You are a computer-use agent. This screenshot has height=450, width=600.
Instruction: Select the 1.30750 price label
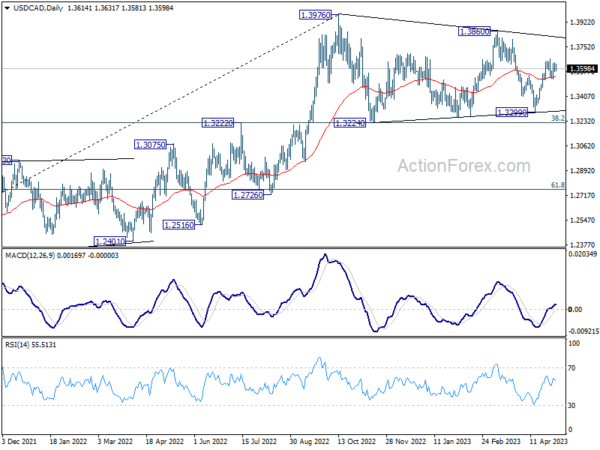[x=151, y=145]
